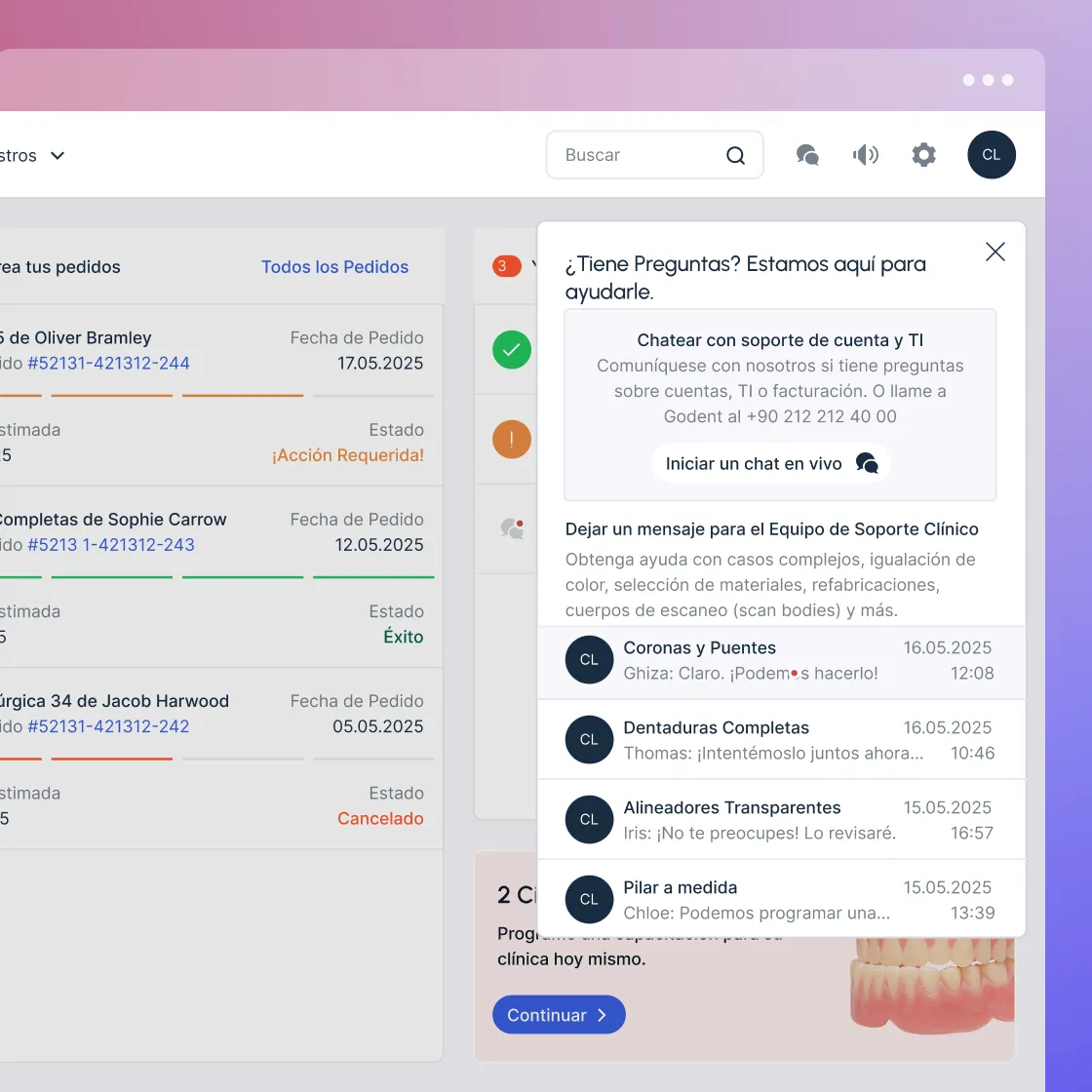Click the green checkmark status icon
The width and height of the screenshot is (1092, 1092).
click(512, 350)
